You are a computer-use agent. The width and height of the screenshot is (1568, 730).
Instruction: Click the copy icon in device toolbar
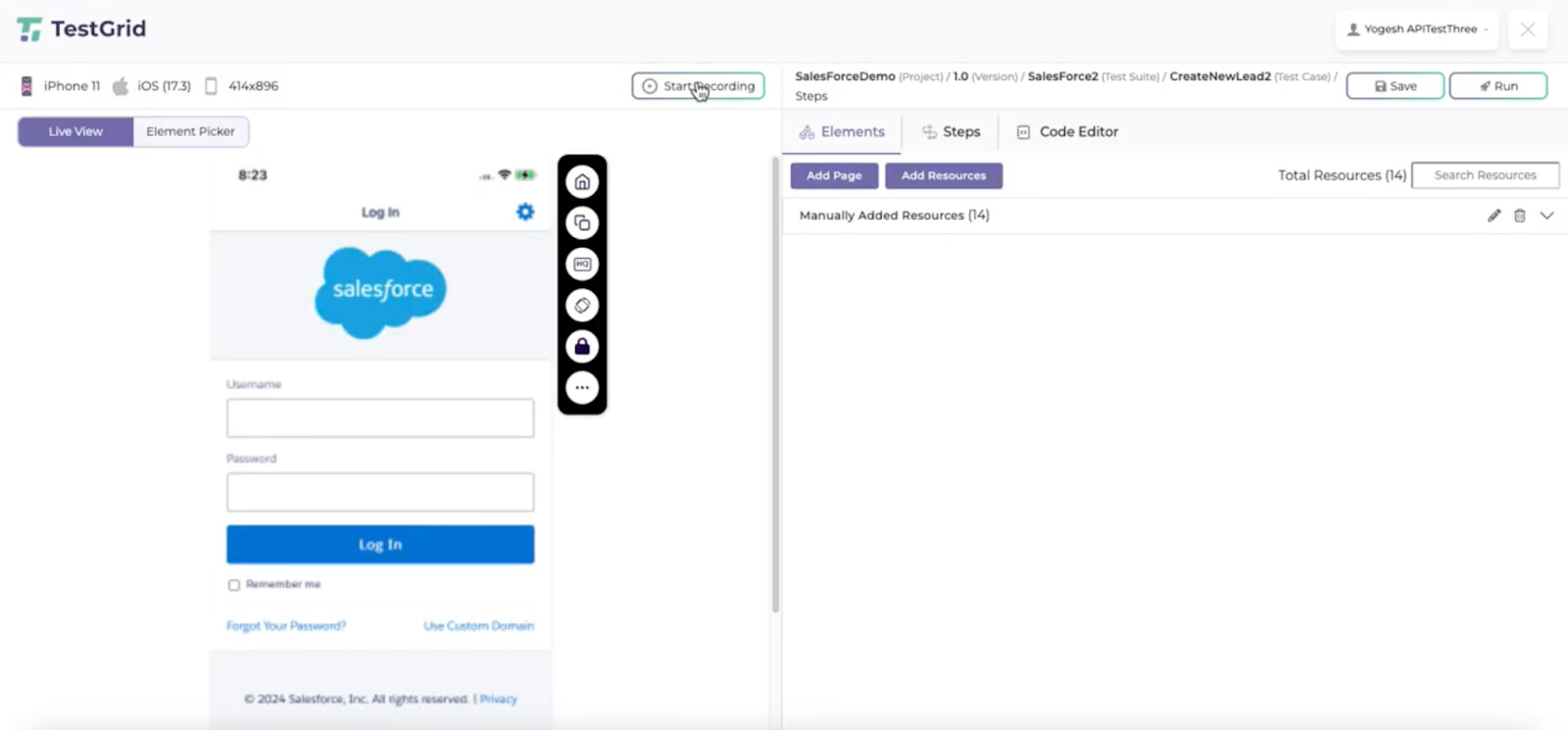click(582, 223)
